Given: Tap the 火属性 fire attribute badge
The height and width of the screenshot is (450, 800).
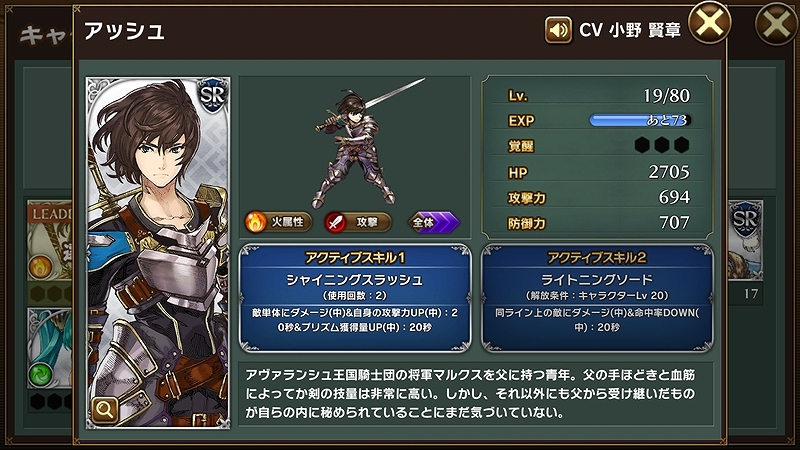Looking at the screenshot, I should coord(279,222).
